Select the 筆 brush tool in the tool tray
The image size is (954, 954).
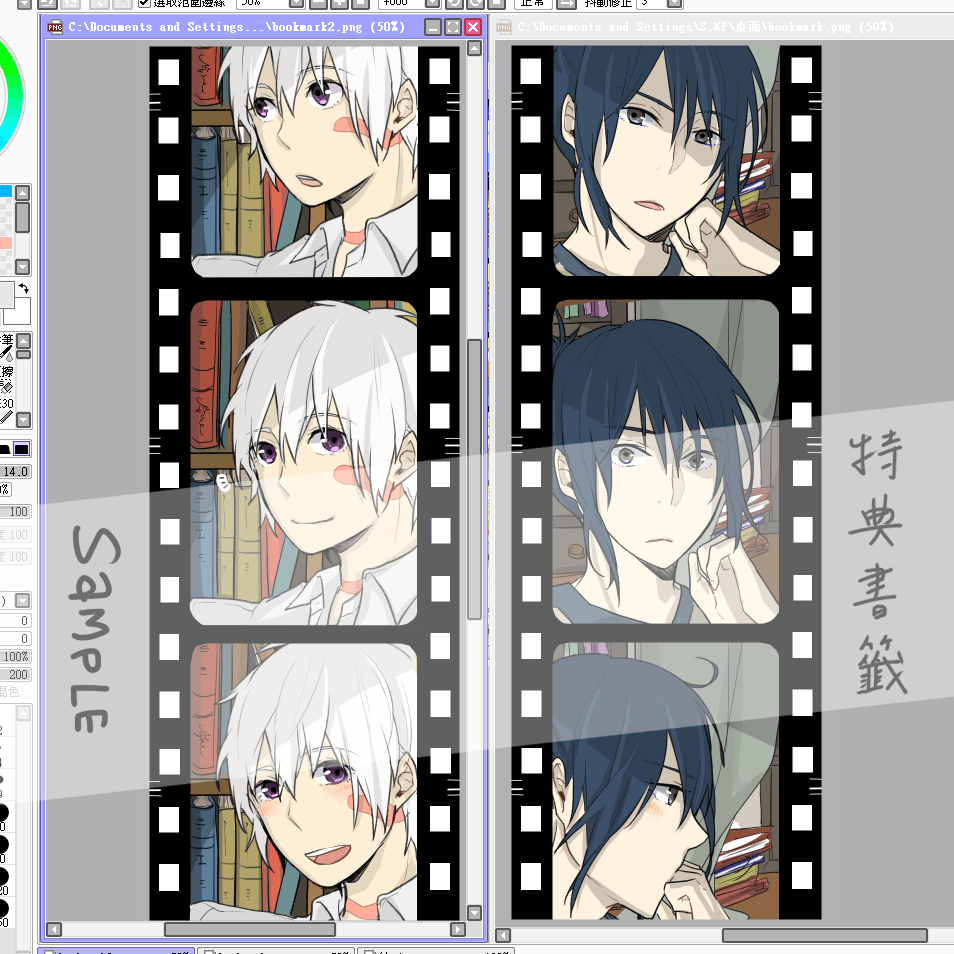6,347
